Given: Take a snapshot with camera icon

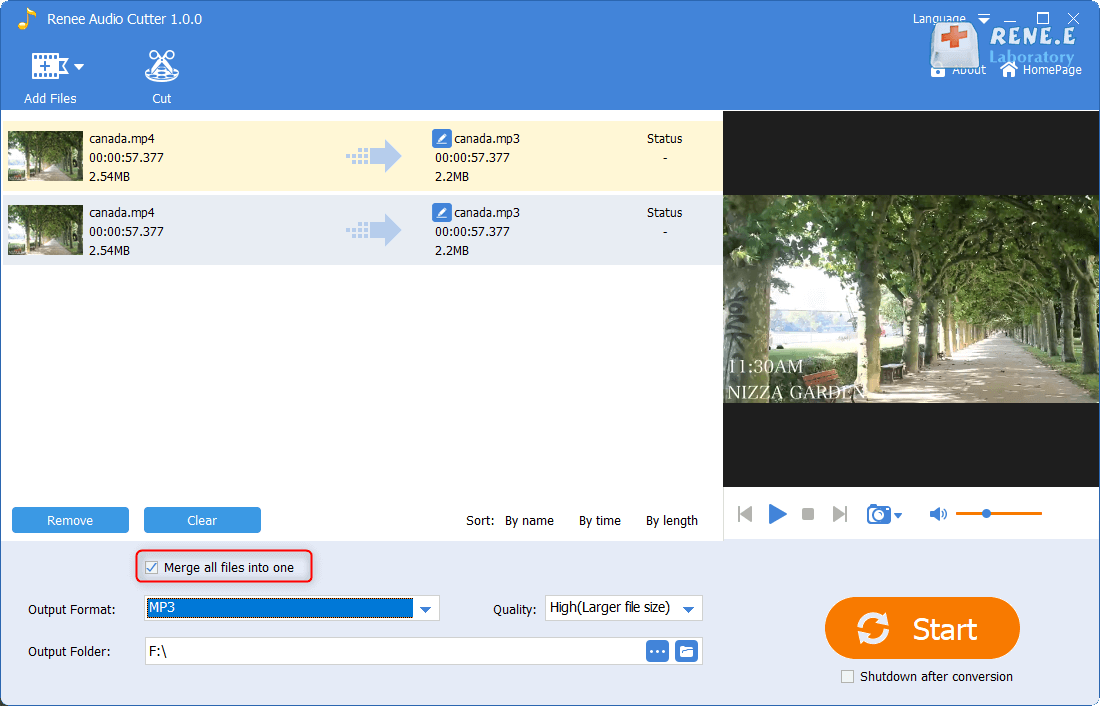Looking at the screenshot, I should point(878,514).
